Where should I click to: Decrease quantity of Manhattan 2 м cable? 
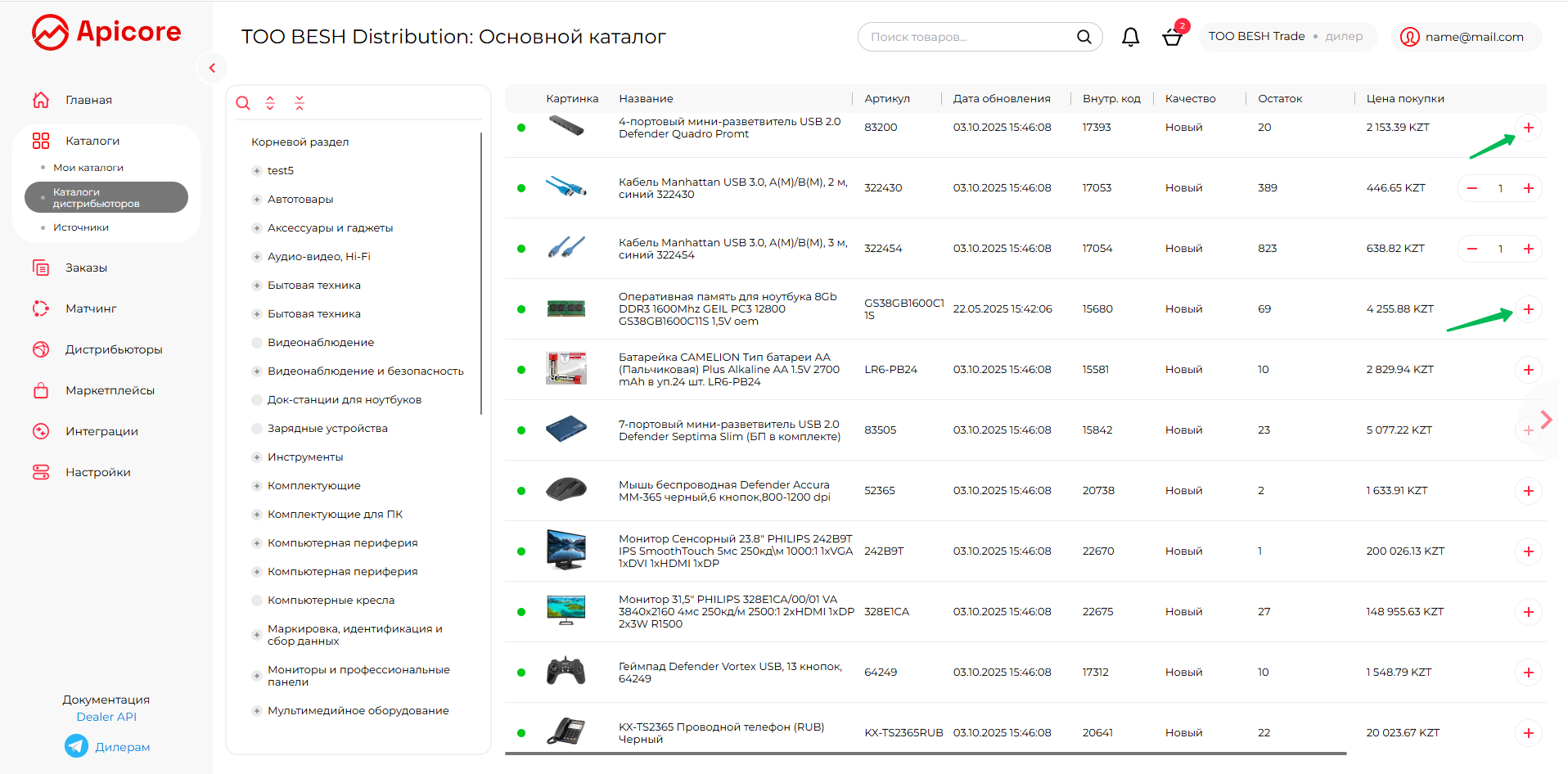coord(1472,188)
